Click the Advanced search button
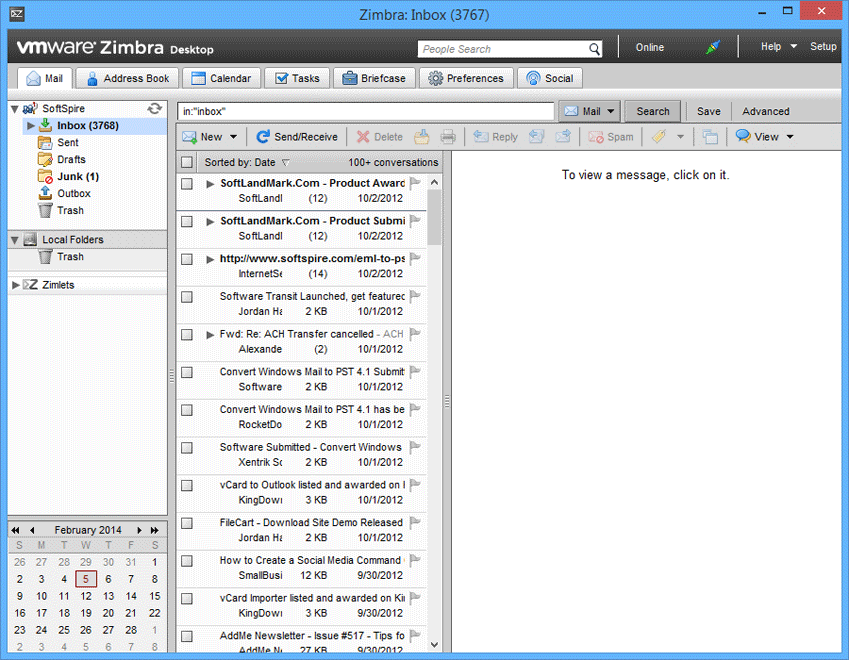The height and width of the screenshot is (660, 849). point(765,111)
